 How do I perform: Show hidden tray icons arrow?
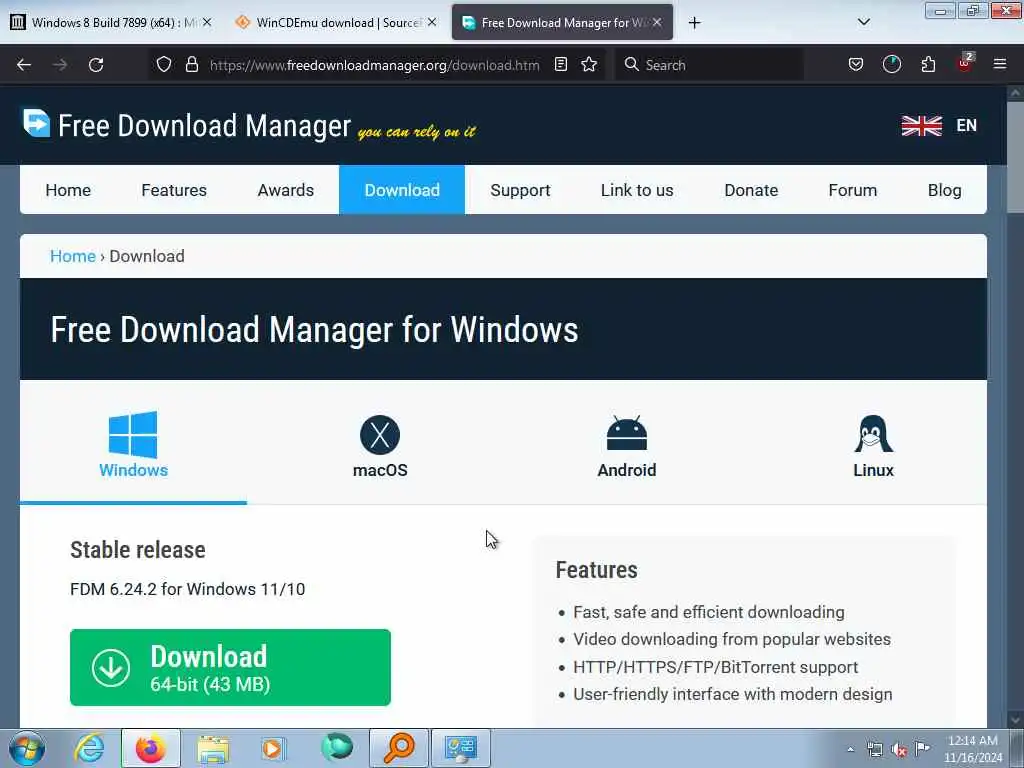pyautogui.click(x=850, y=749)
